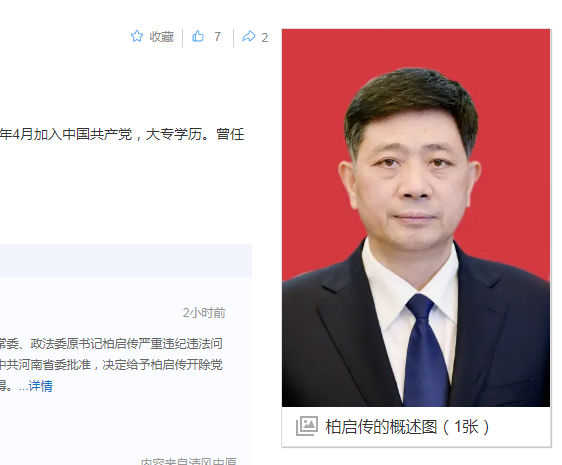Click the like count 7
This screenshot has height=465, width=562.
coord(218,37)
